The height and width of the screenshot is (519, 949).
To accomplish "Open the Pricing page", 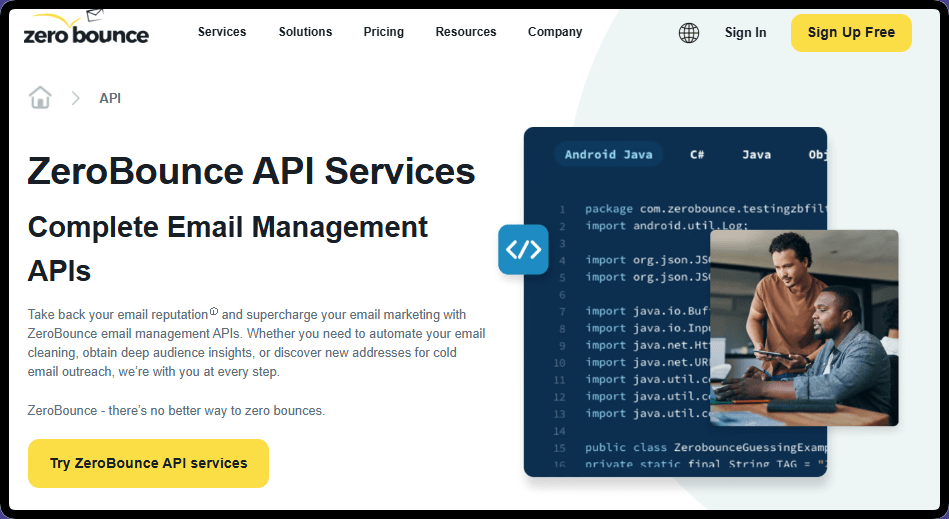I will tap(384, 32).
